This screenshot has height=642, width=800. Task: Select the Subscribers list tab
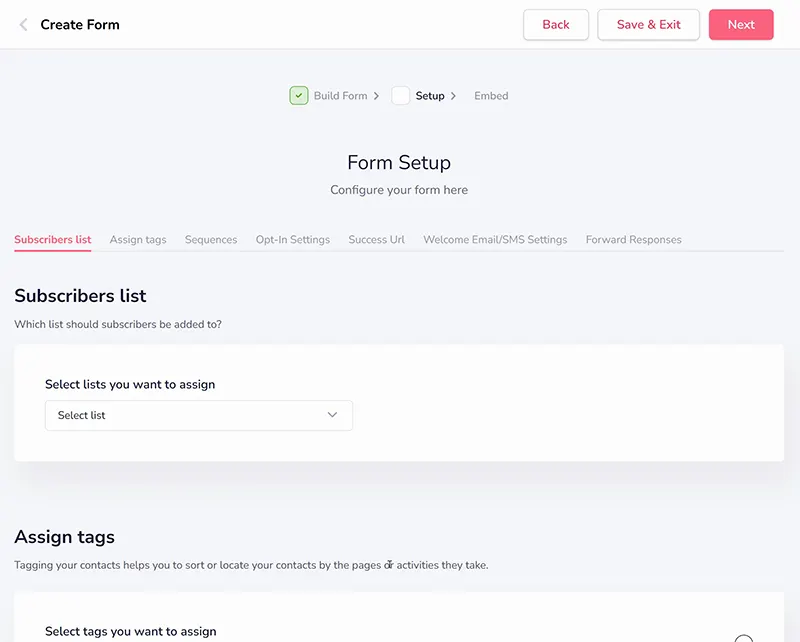(53, 240)
